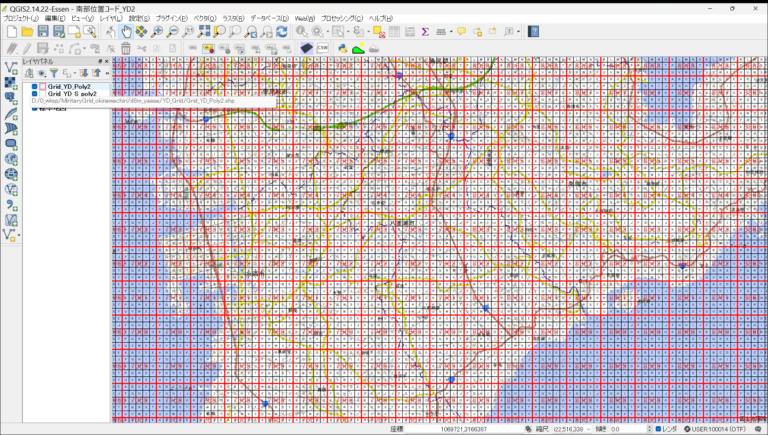Open the statistics summary sigma icon
This screenshot has height=435, width=768.
[x=425, y=32]
